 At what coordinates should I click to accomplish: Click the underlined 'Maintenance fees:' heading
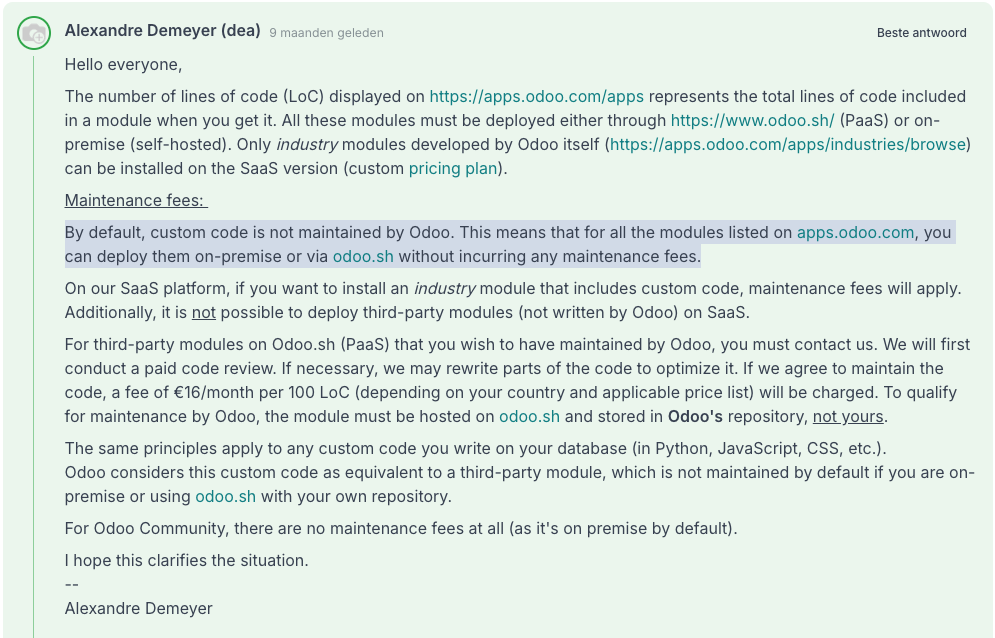click(135, 201)
